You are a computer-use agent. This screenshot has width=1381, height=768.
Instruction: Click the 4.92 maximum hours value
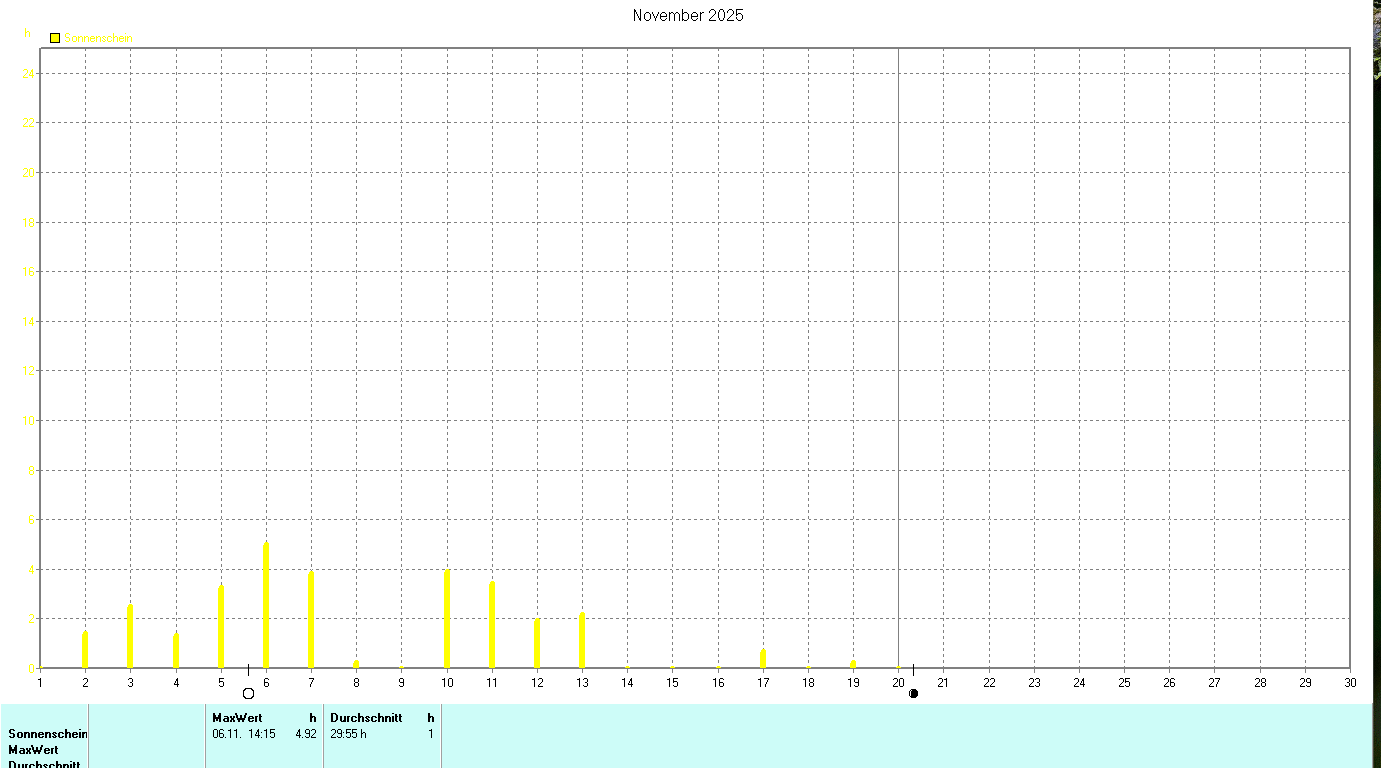(x=306, y=734)
